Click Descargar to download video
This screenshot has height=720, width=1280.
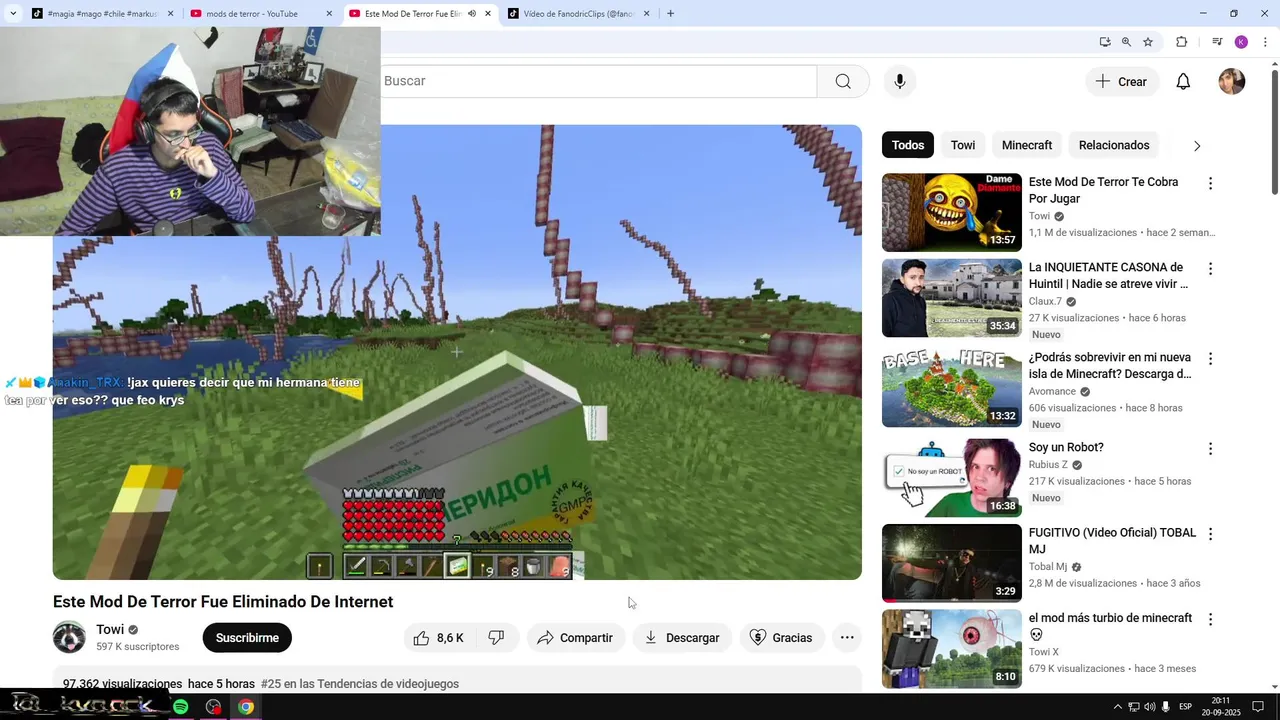pos(682,638)
